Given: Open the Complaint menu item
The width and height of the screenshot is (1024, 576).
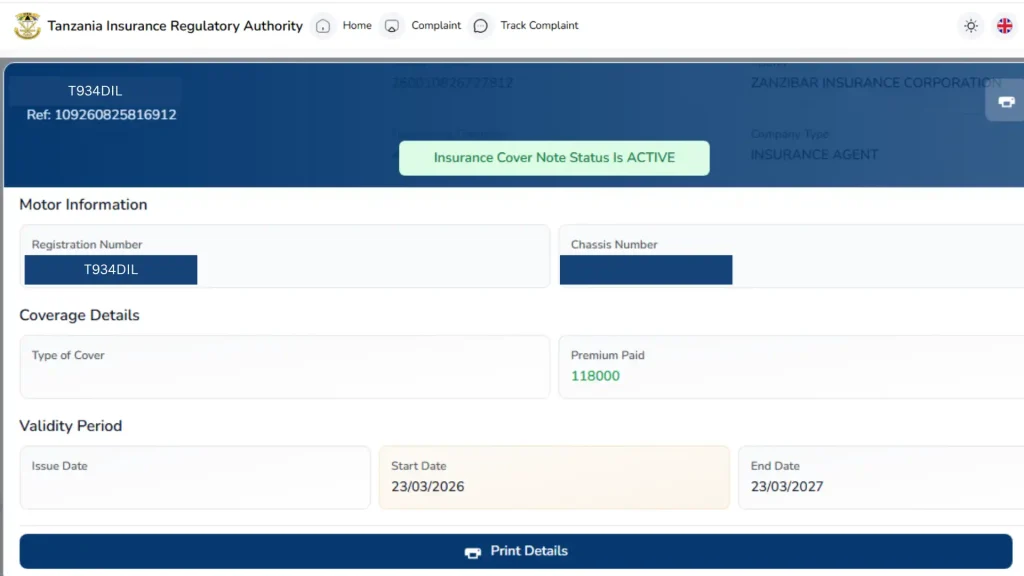Looking at the screenshot, I should coord(436,25).
